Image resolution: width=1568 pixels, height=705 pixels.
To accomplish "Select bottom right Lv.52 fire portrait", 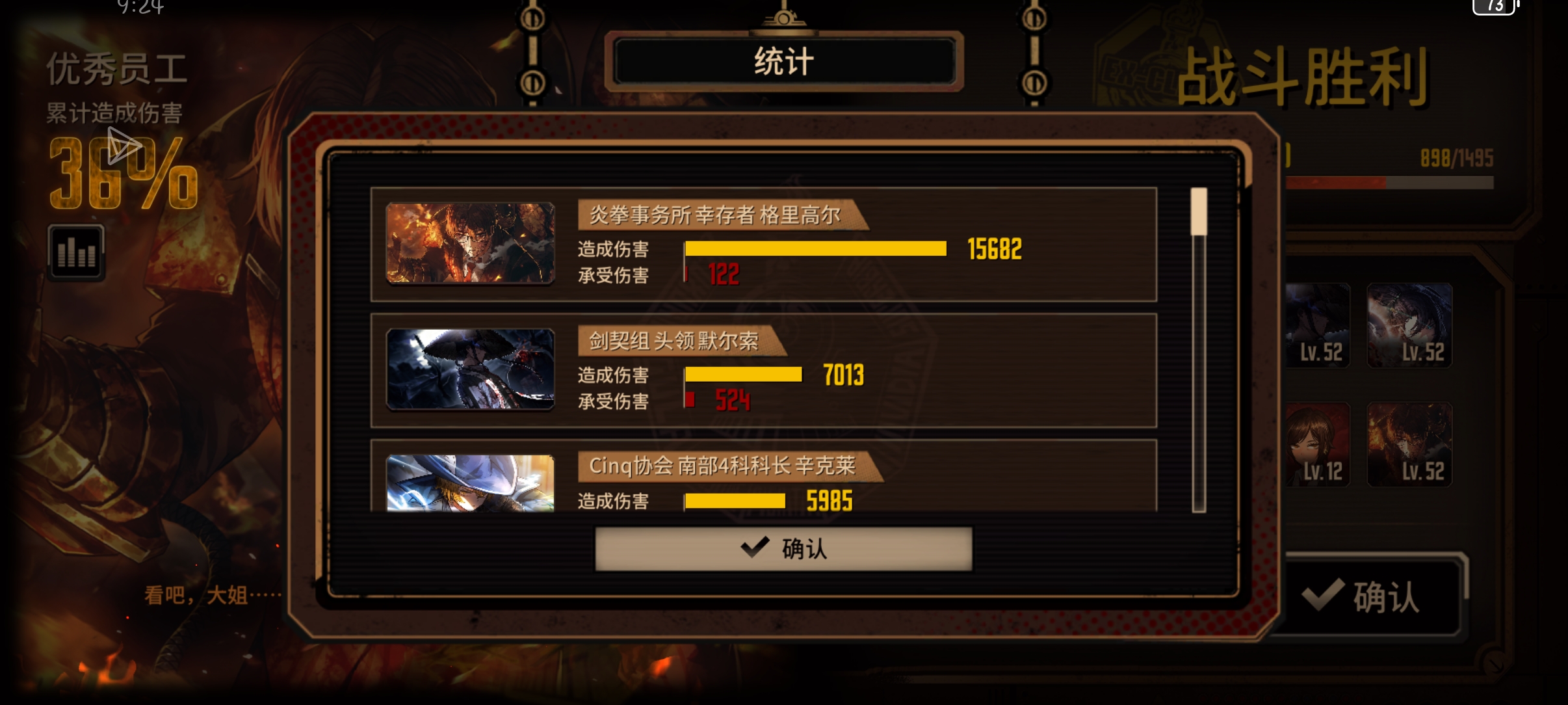I will 1409,444.
